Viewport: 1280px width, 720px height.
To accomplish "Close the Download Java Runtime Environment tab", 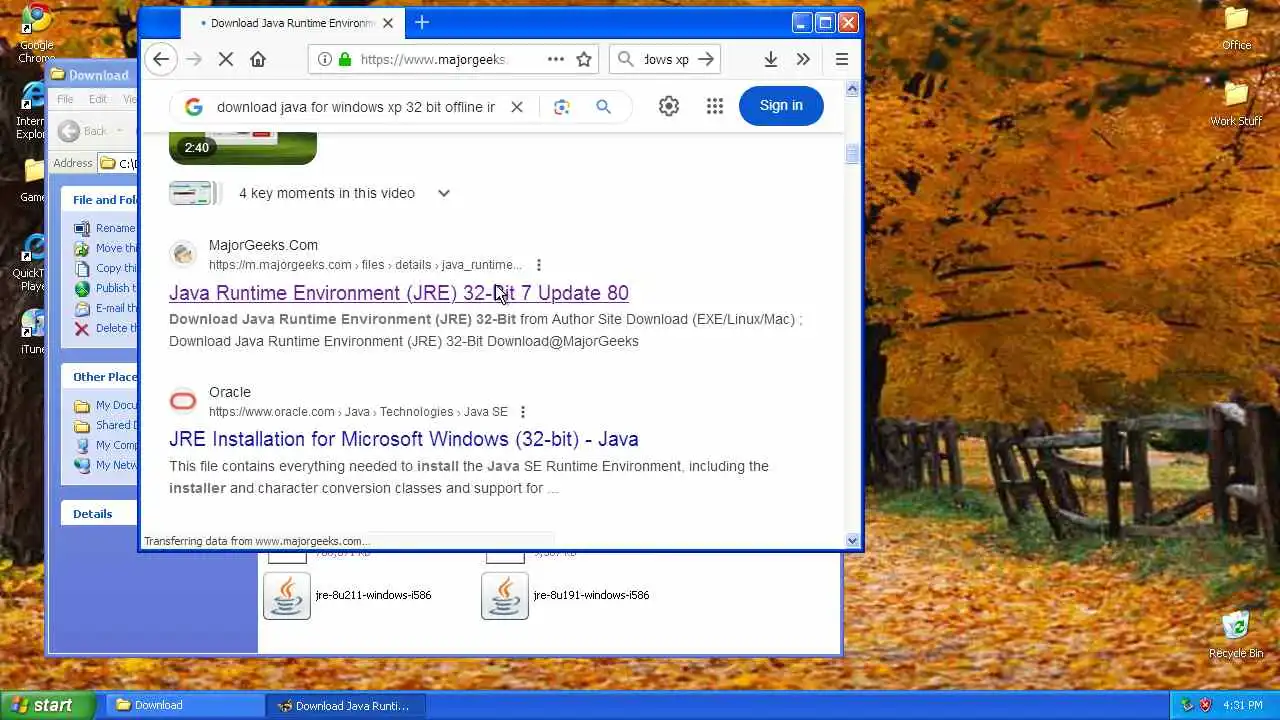I will click(x=388, y=23).
